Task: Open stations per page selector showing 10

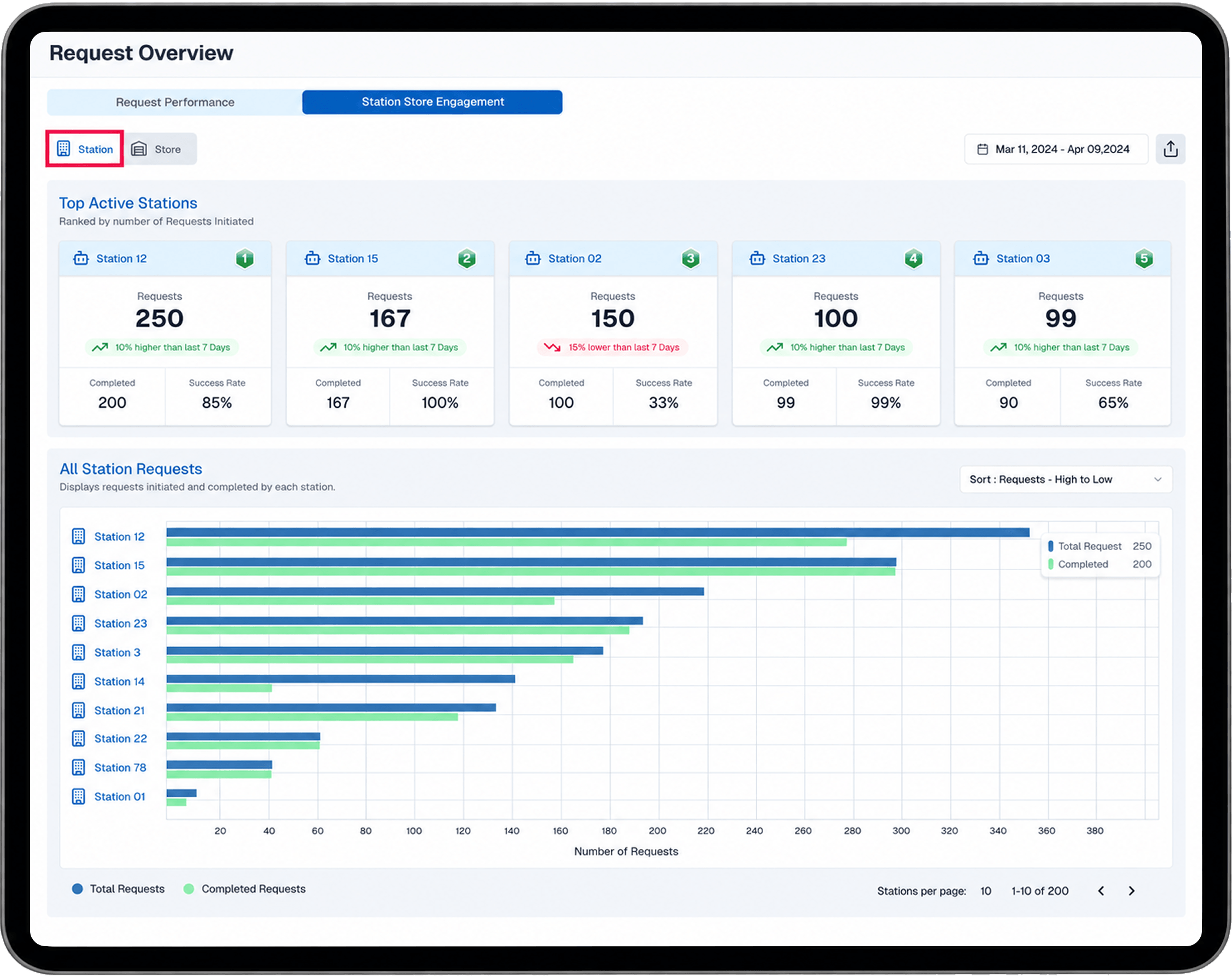Action: coord(985,891)
